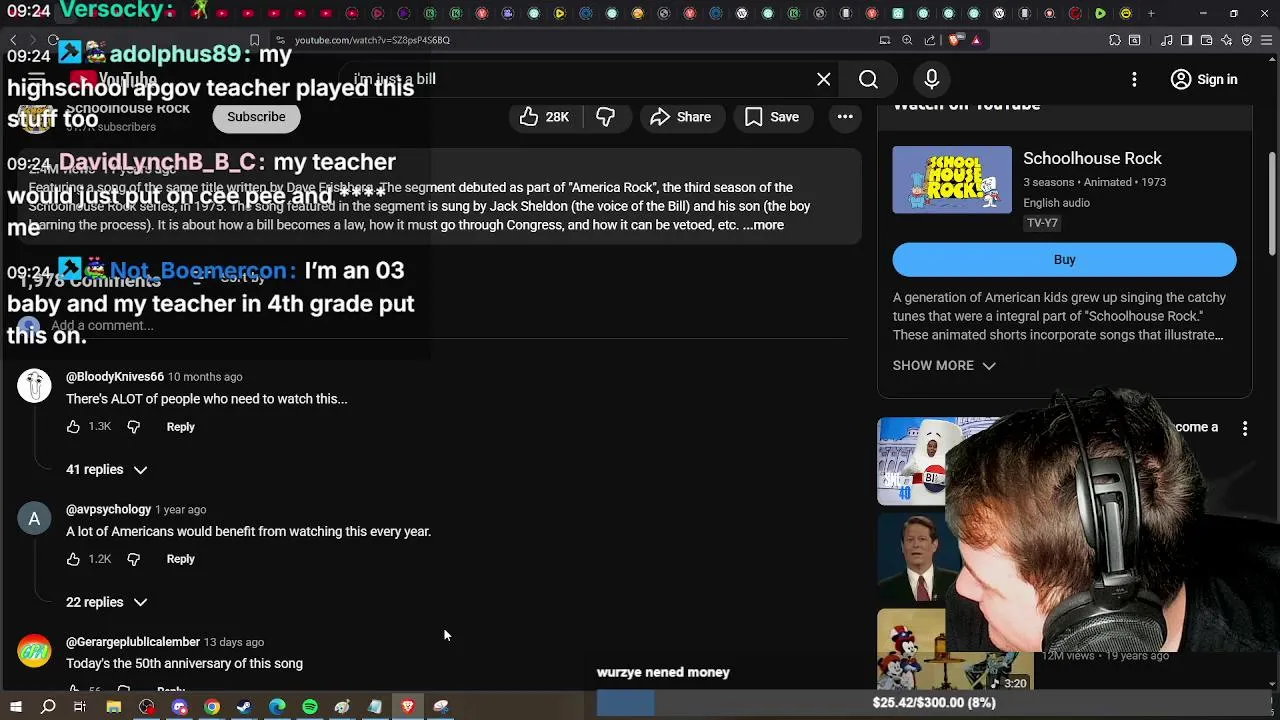
Task: Open recommended video thumbnail with Bill character
Action: [x=912, y=461]
